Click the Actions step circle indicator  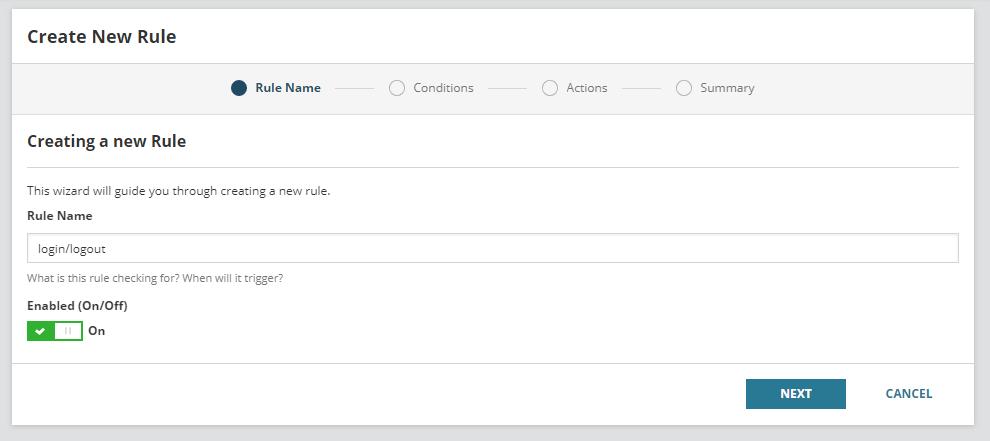tap(550, 88)
